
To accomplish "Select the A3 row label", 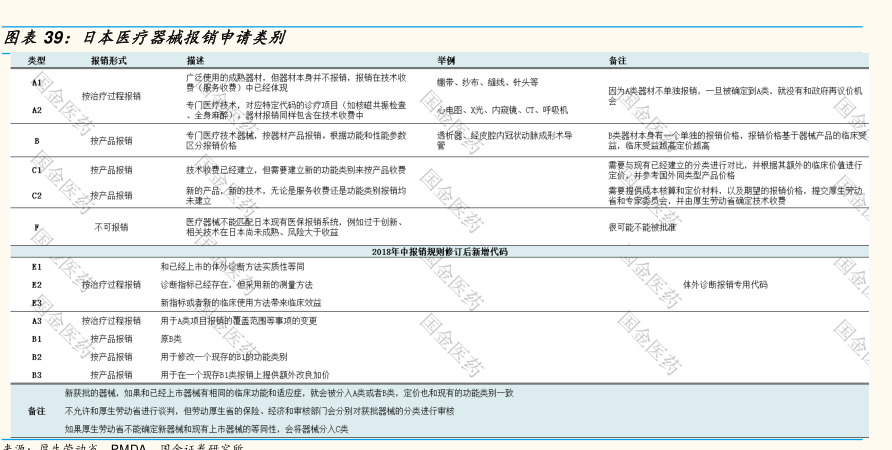I will (x=36, y=321).
